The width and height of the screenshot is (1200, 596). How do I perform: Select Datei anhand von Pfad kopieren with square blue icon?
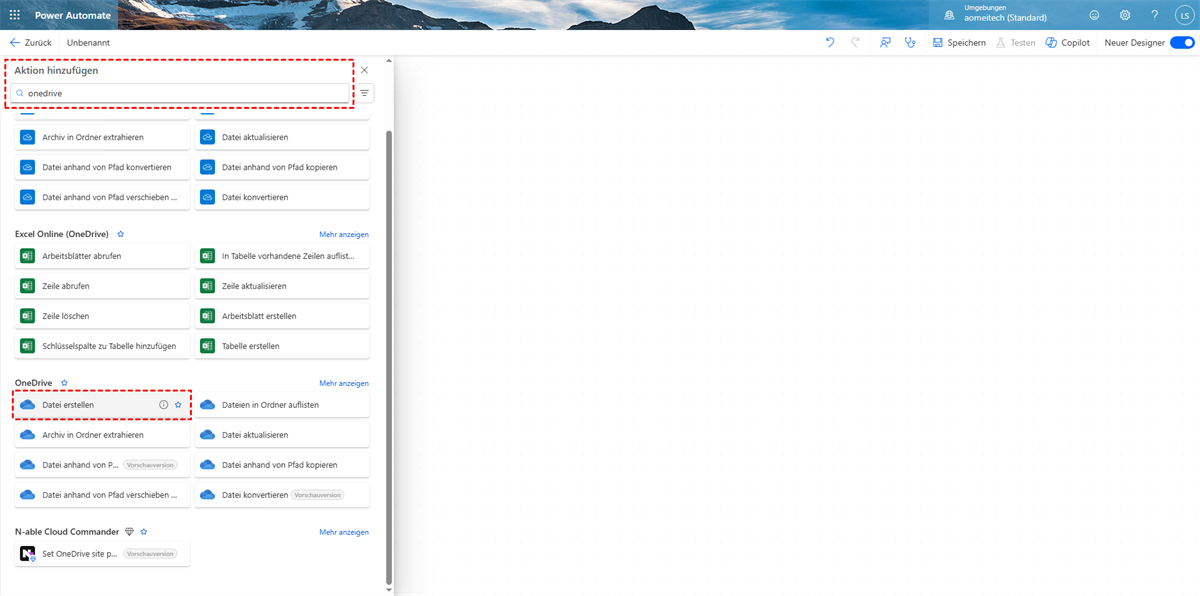pos(282,167)
